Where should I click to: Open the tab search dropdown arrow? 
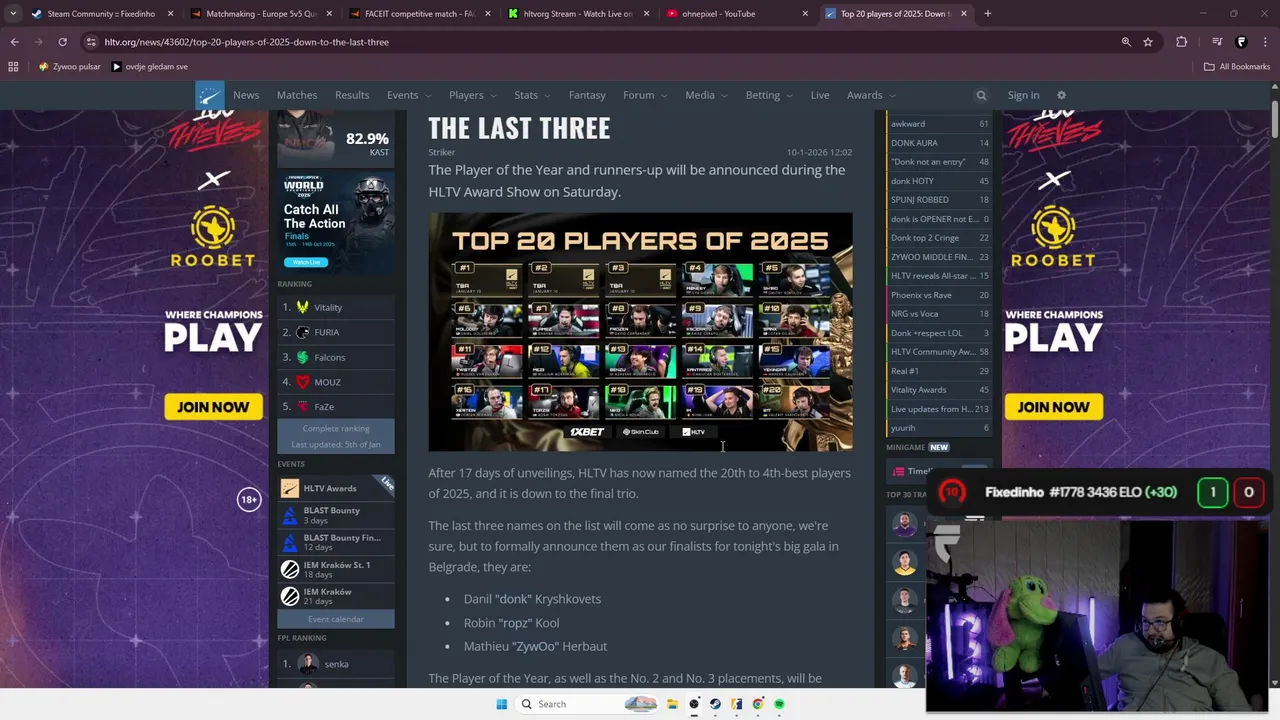[x=12, y=14]
